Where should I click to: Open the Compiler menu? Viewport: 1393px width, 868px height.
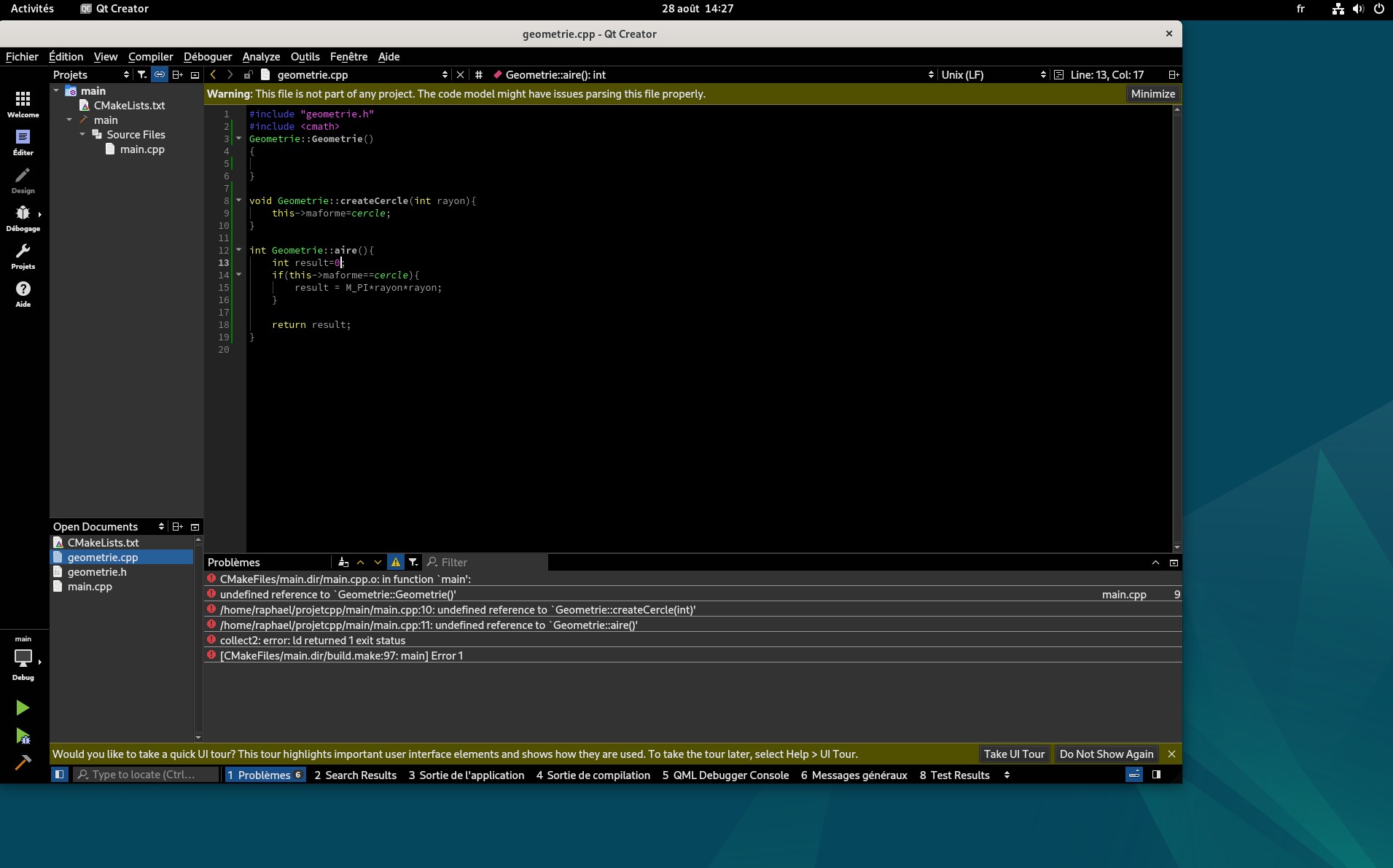click(150, 56)
